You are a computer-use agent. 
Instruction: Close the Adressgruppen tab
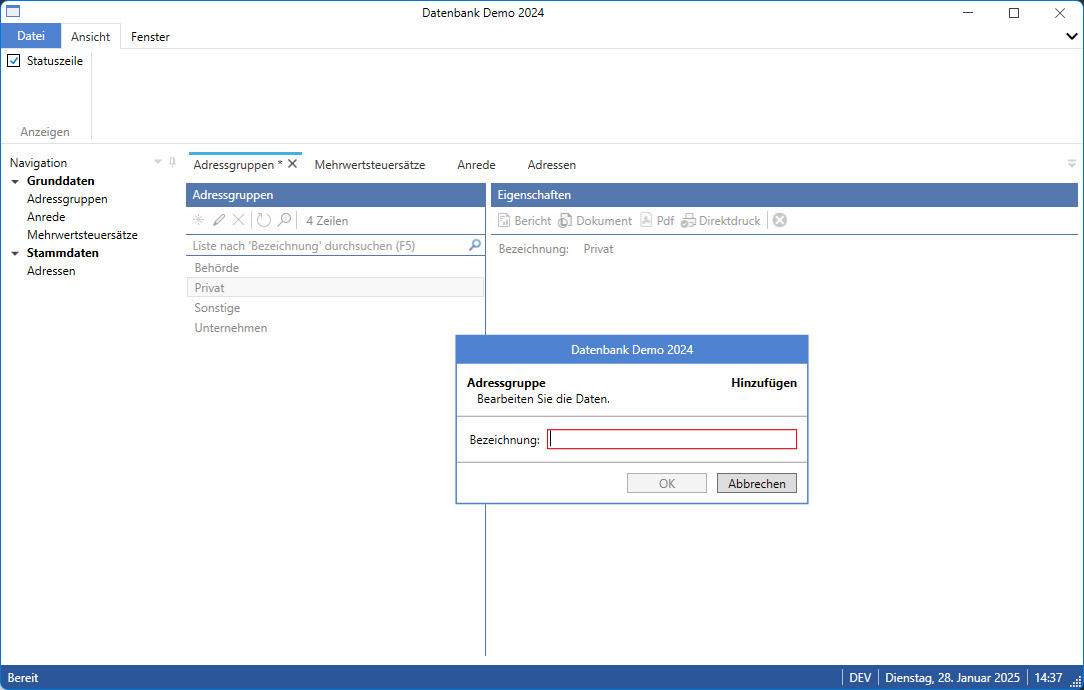pos(293,164)
